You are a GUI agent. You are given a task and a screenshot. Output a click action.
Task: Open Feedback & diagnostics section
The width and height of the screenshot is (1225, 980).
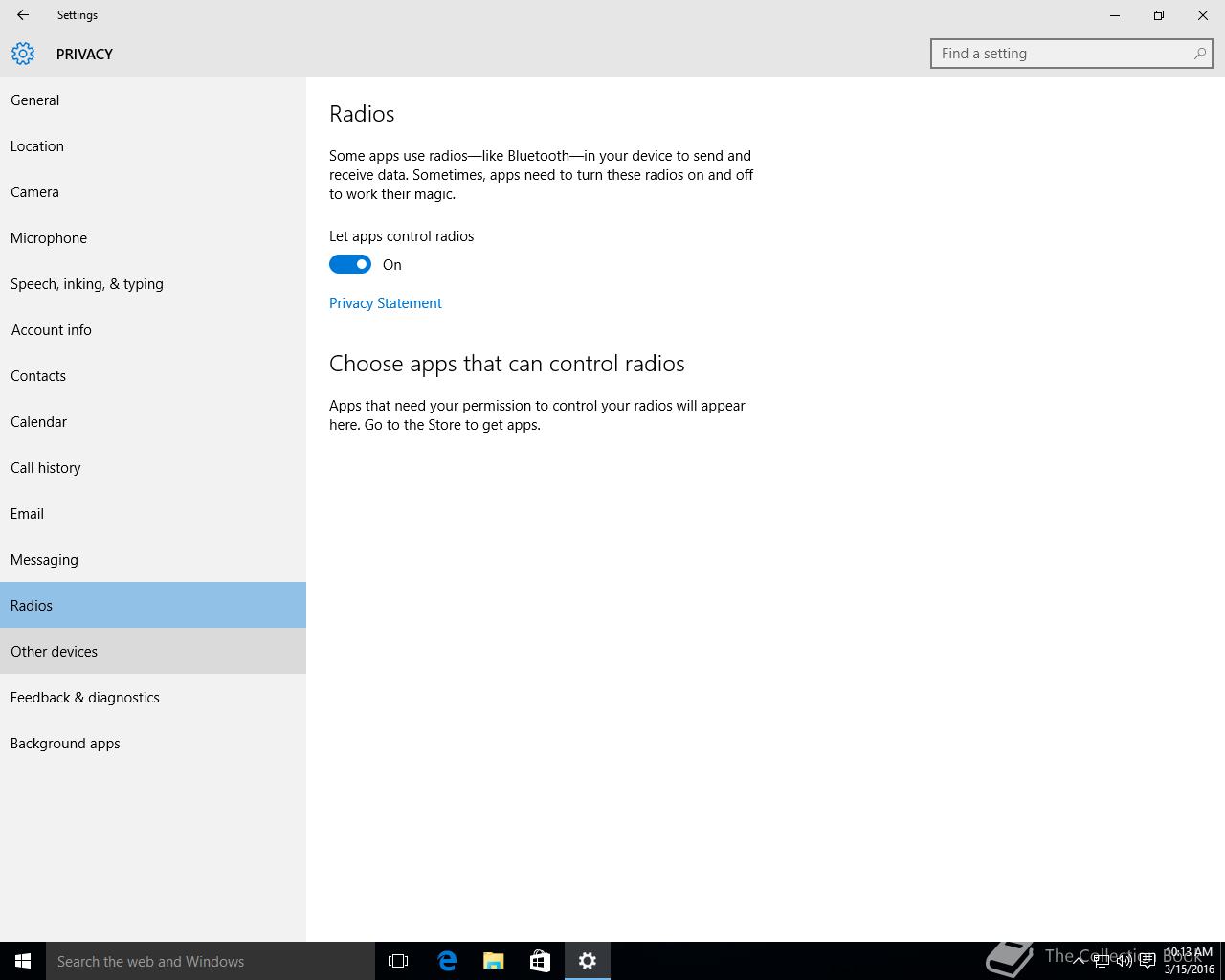coord(153,697)
